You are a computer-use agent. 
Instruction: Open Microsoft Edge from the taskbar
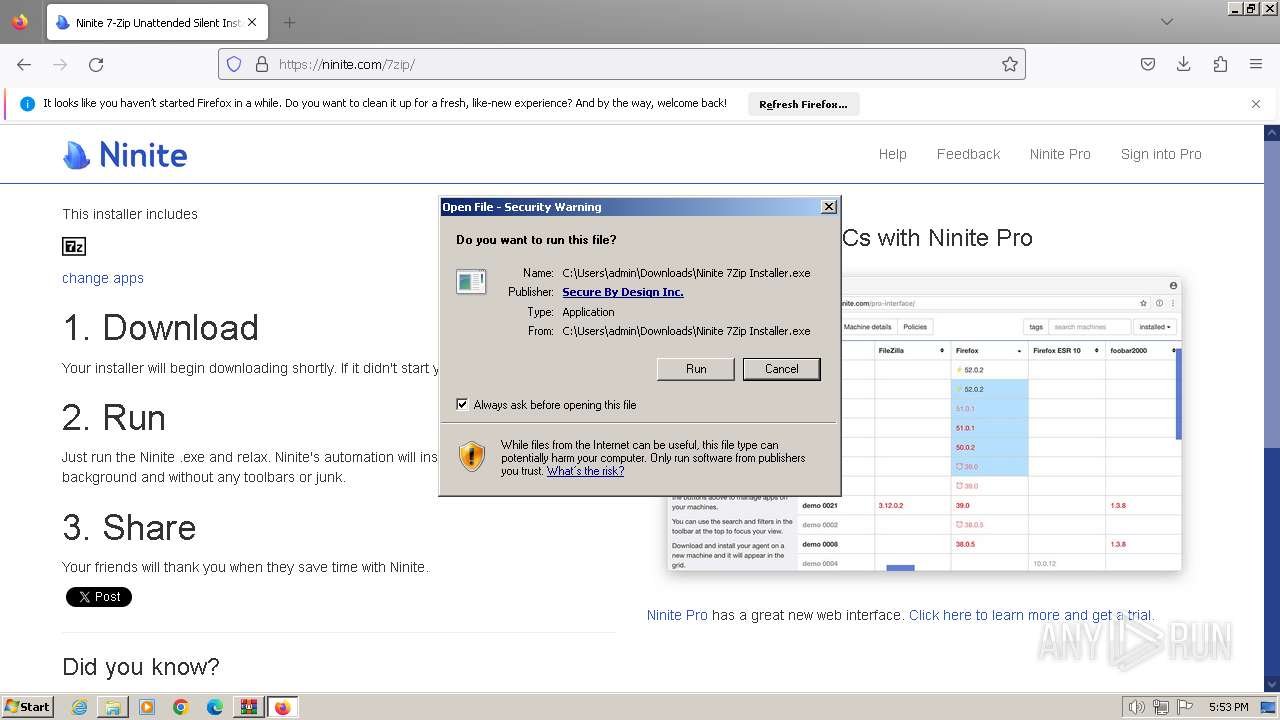click(x=215, y=707)
